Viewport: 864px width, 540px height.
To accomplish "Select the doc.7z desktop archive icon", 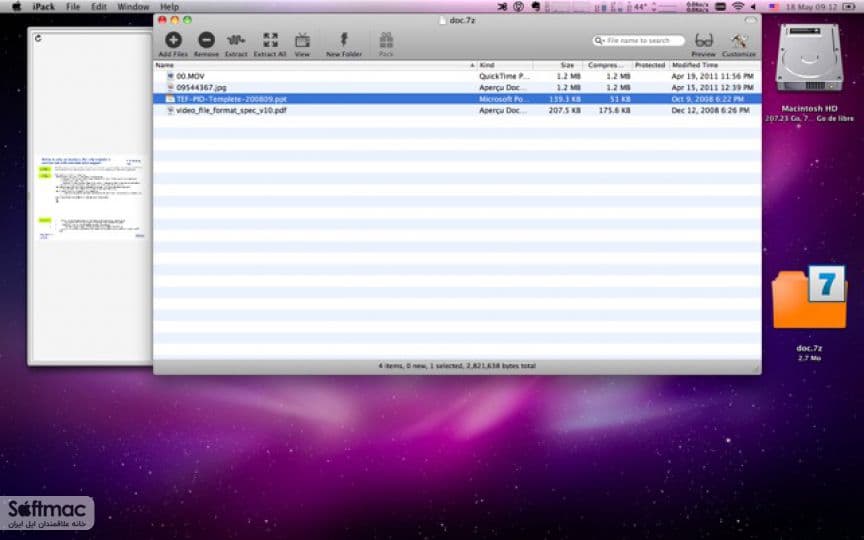I will 809,298.
